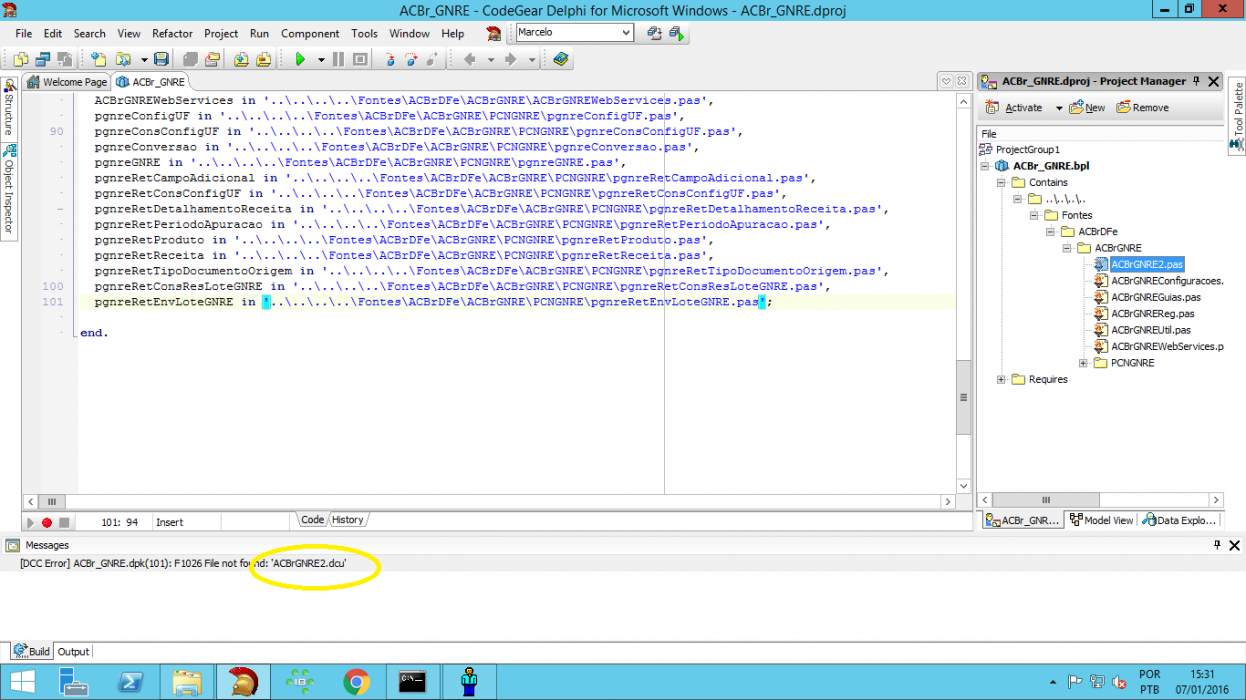Click the Run Until Return icon
Image resolution: width=1246 pixels, height=700 pixels.
tap(433, 59)
